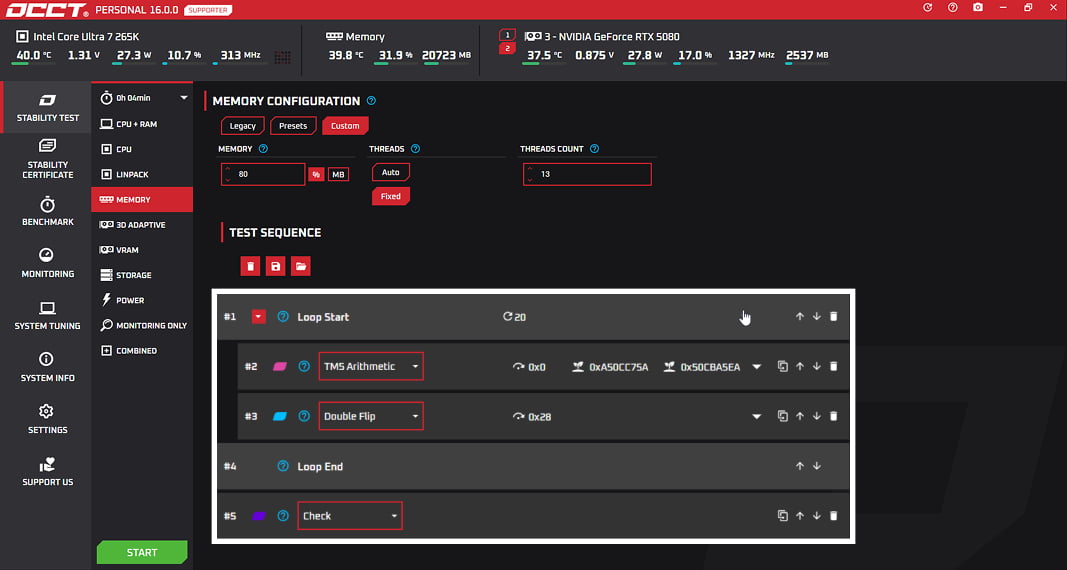Take a screenshot with the camera icon
This screenshot has height=570, width=1067.
coord(978,8)
